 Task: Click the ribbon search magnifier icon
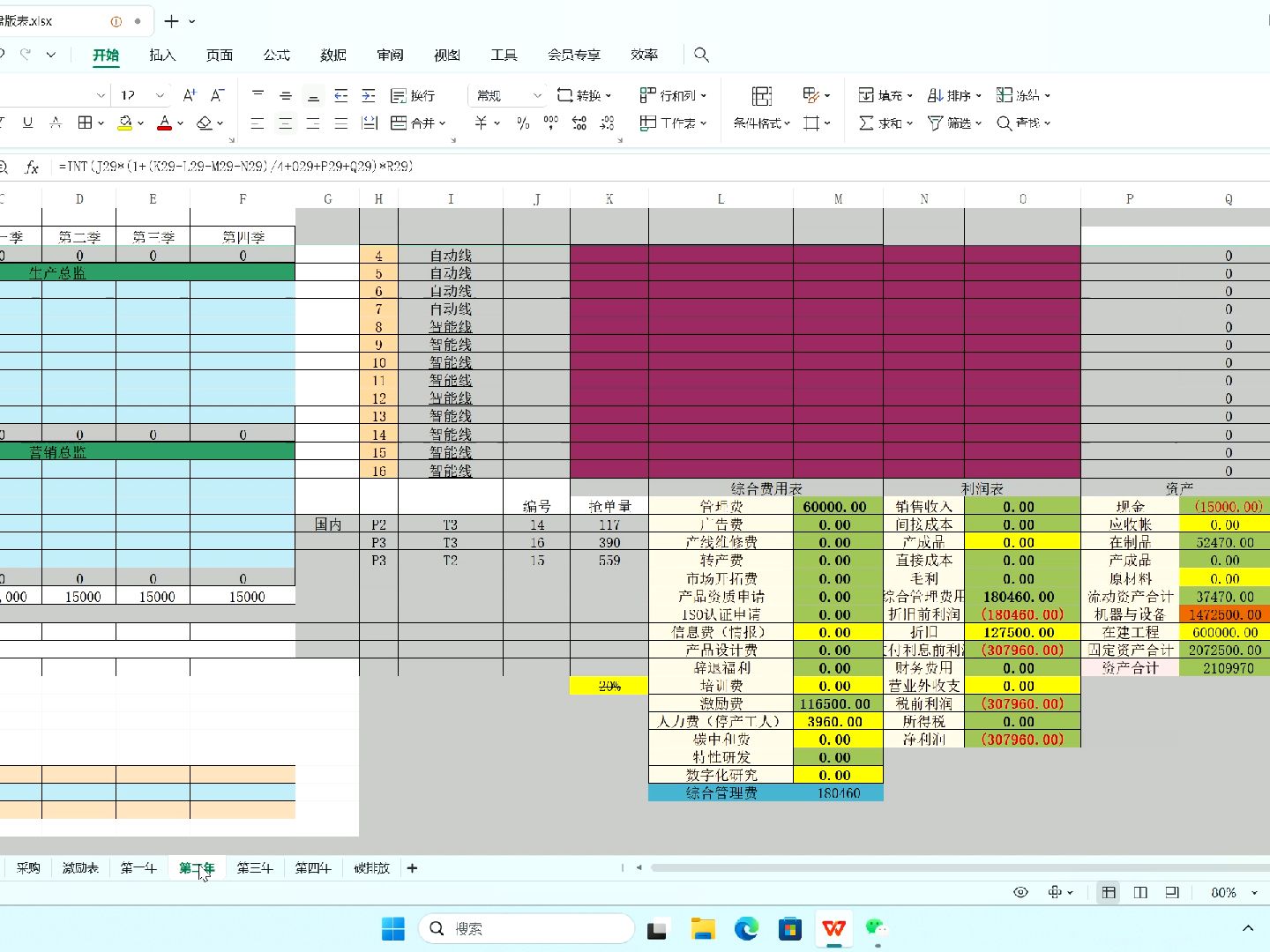(x=701, y=55)
